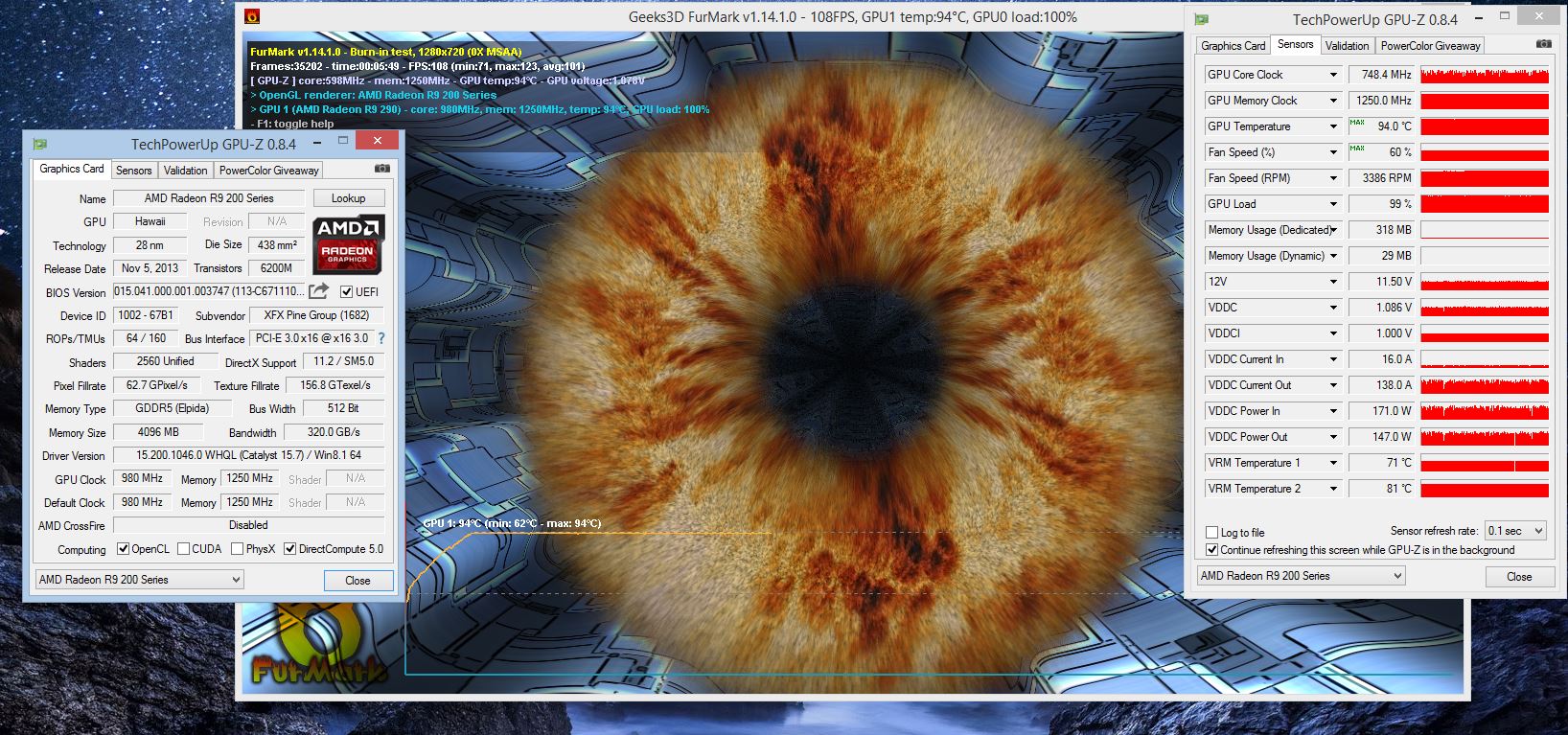This screenshot has height=735, width=1568.
Task: Open the Memory Usage (Dynamic) dropdown
Action: tap(1332, 256)
